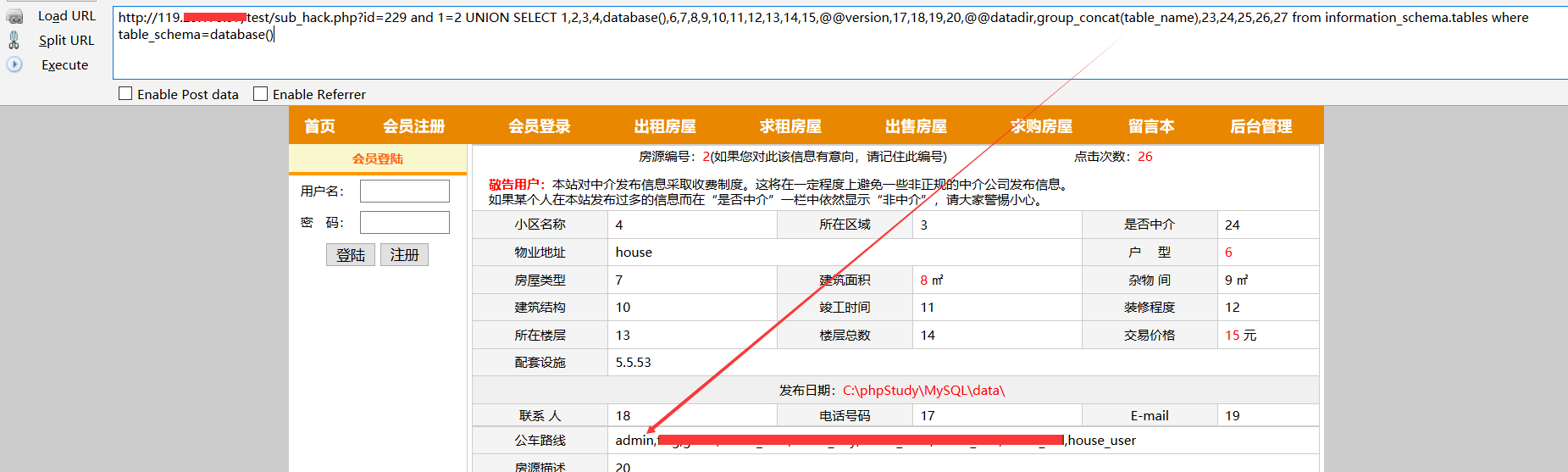Viewport: 1568px width, 472px height.
Task: Click the Split URL icon
Action: tap(14, 40)
